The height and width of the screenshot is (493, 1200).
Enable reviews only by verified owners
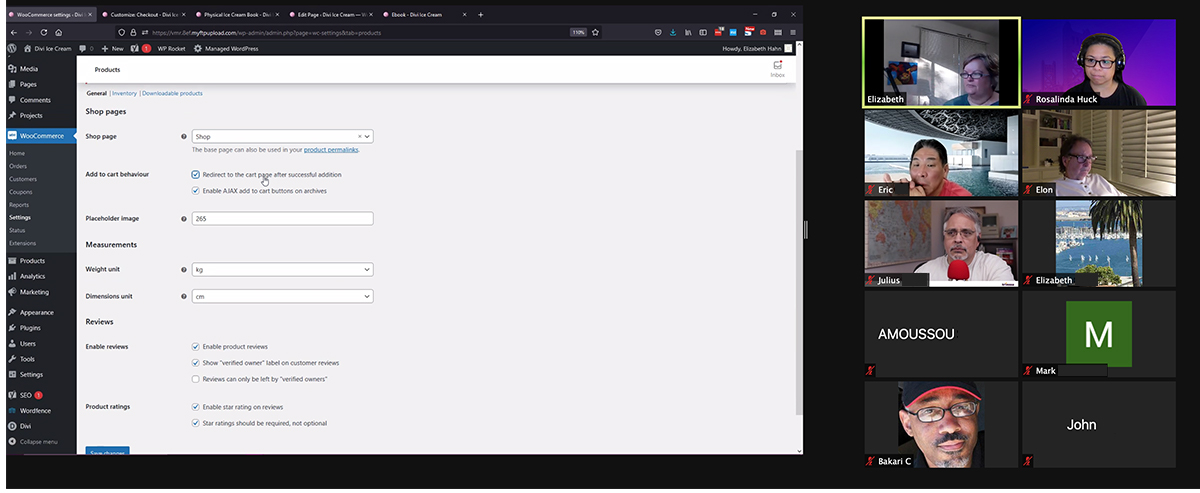(x=195, y=379)
